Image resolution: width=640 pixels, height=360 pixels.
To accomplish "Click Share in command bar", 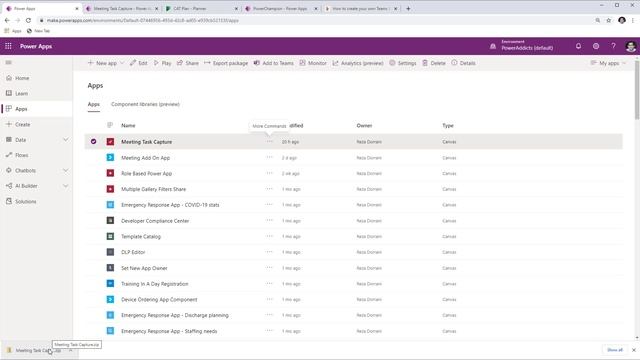I will click(188, 63).
